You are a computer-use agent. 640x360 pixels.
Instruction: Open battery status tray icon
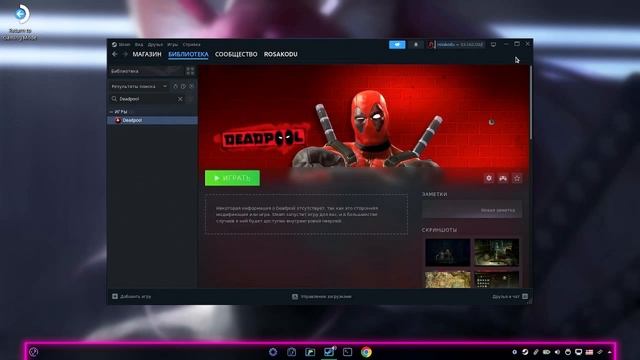coord(547,352)
